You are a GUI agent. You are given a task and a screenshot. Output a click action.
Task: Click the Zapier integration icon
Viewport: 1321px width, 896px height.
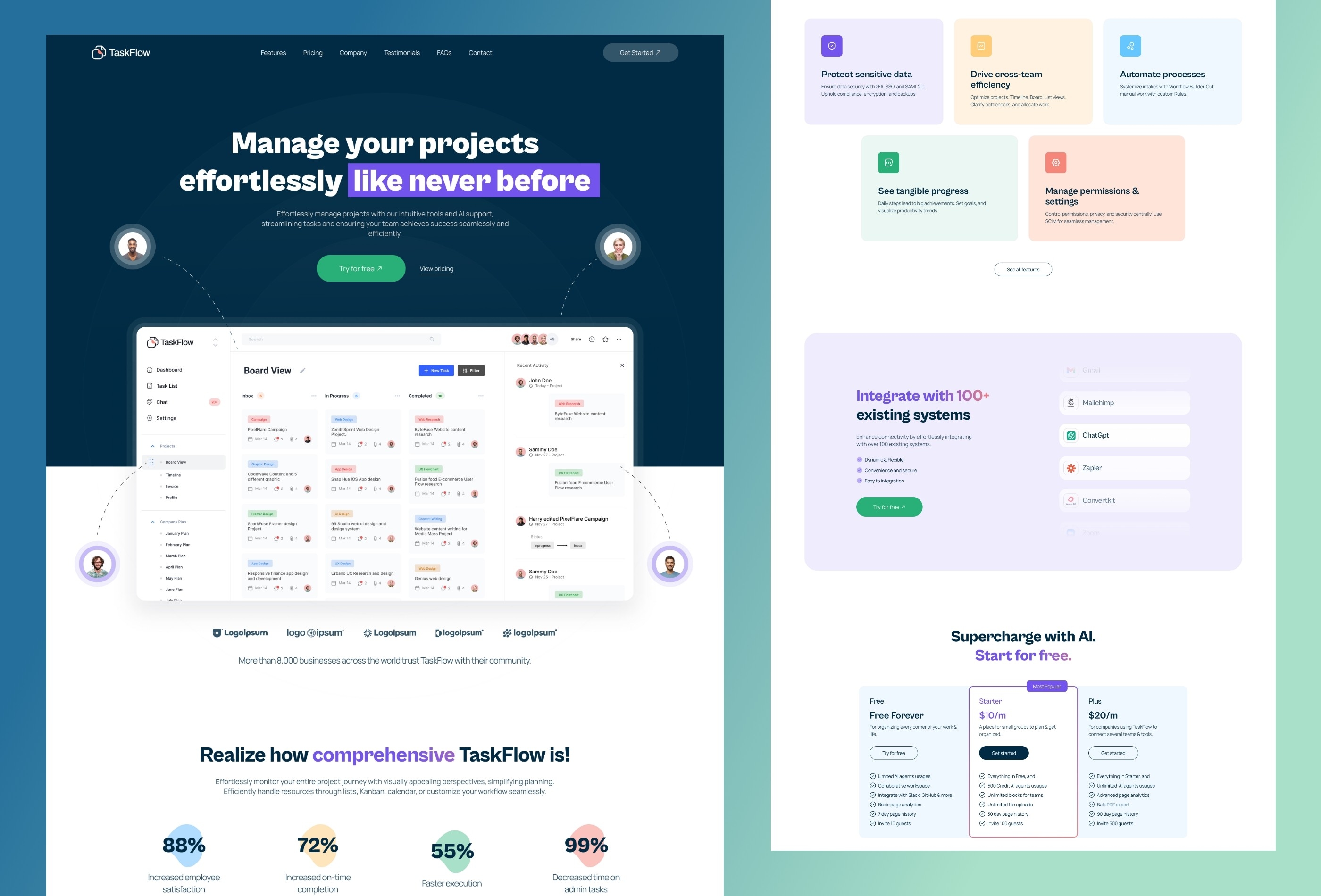[x=1070, y=467]
